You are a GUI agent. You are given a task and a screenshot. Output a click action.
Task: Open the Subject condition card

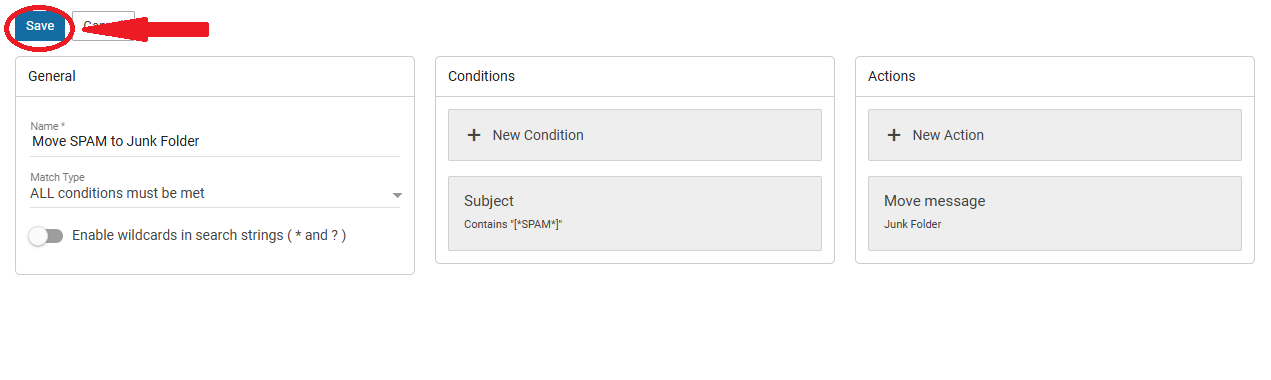(635, 214)
